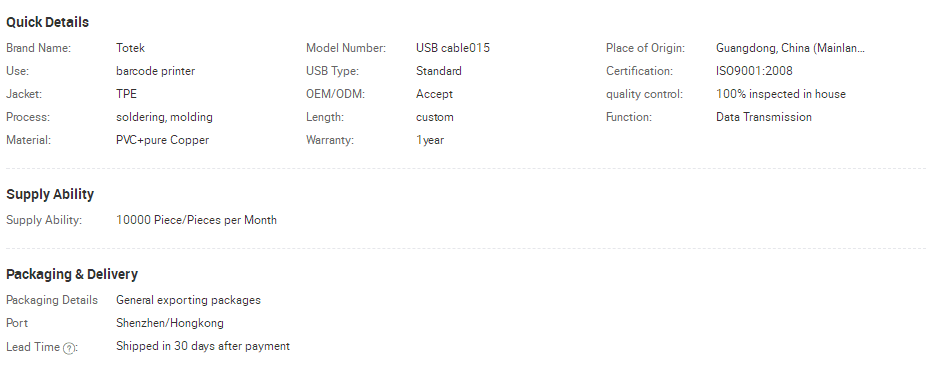
Task: Click the Quick Details heading
Action: point(47,22)
